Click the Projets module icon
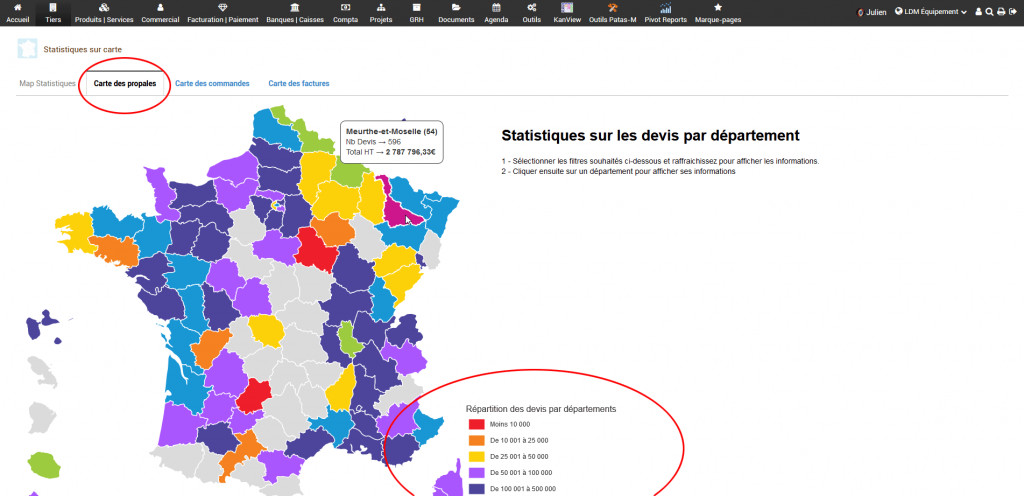The height and width of the screenshot is (496, 1024). (x=380, y=8)
